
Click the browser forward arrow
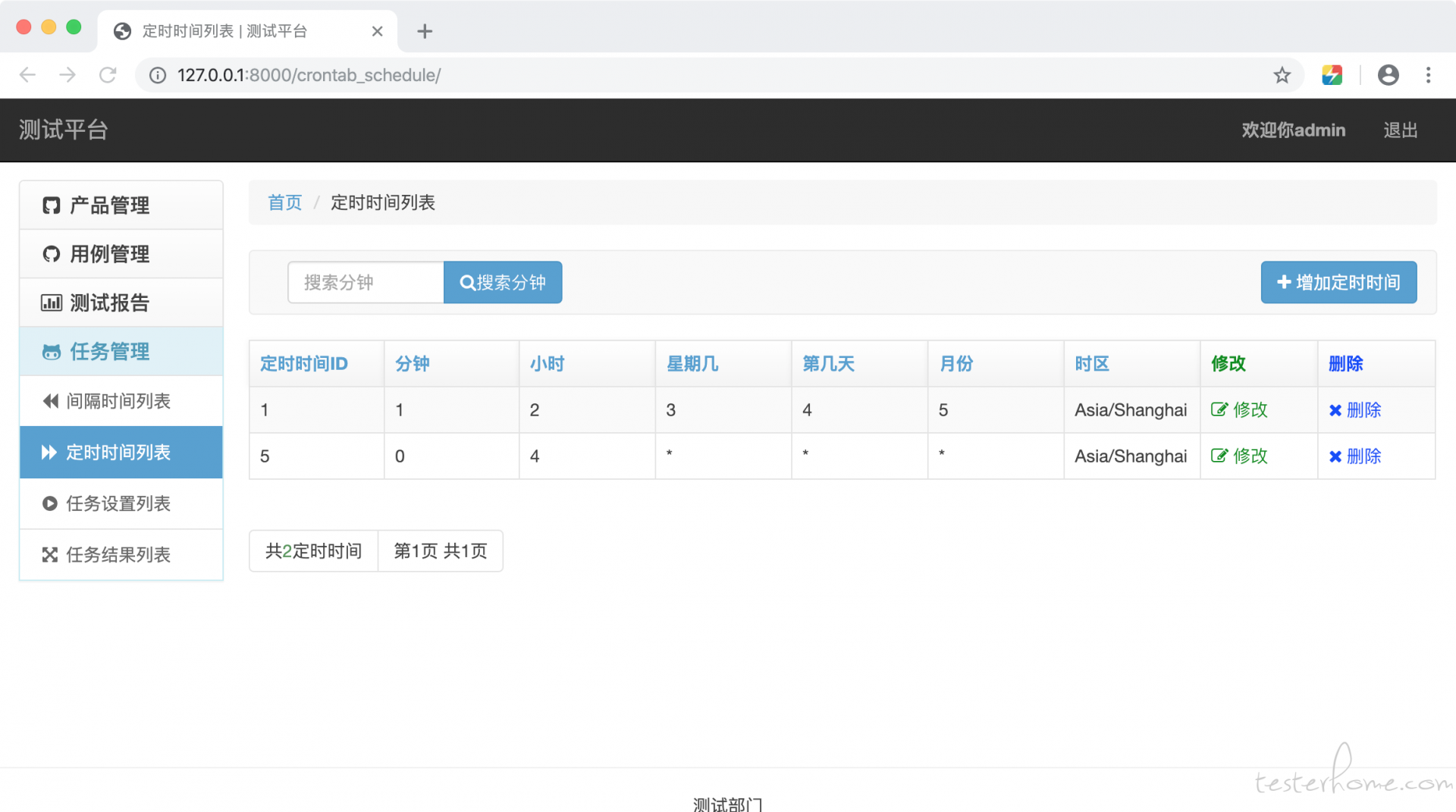[x=67, y=75]
